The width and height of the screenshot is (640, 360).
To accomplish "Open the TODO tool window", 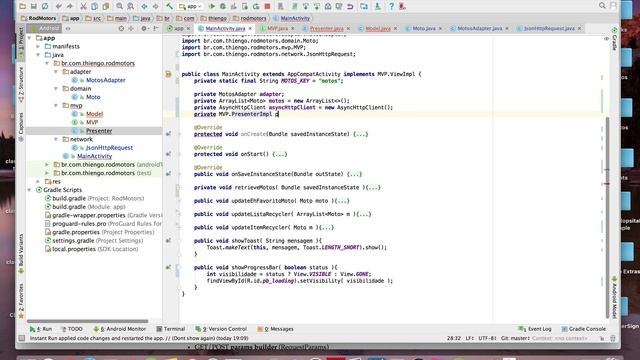I will click(72, 329).
